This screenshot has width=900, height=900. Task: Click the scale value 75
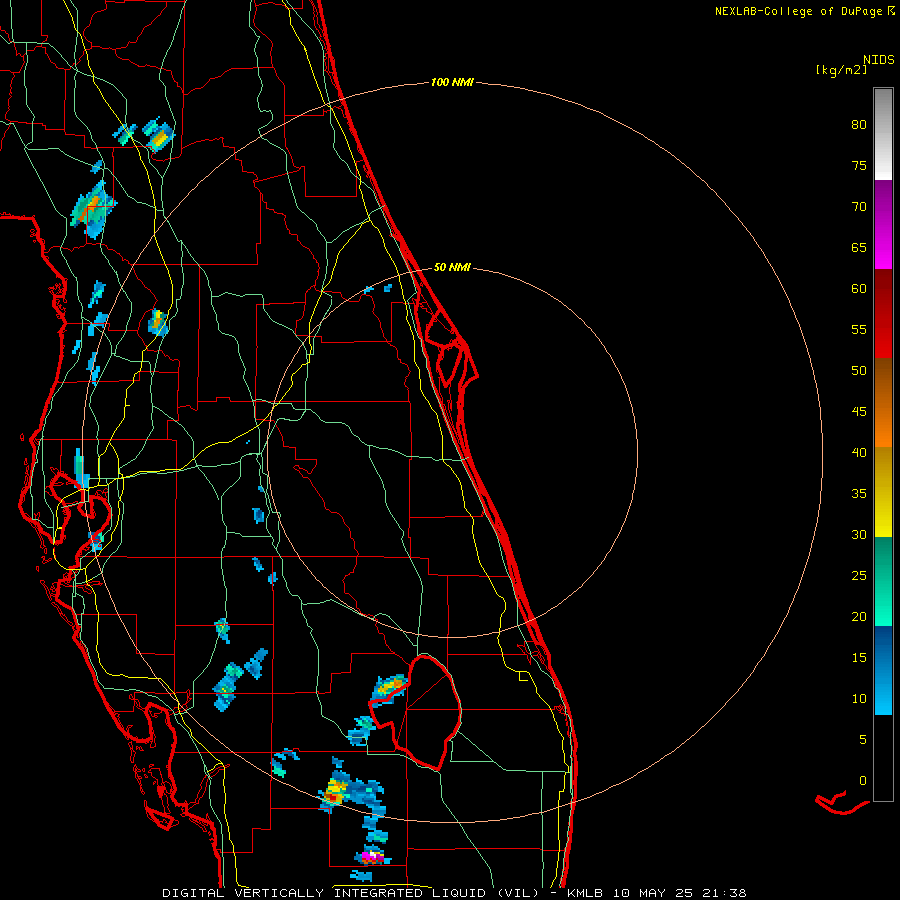(859, 166)
